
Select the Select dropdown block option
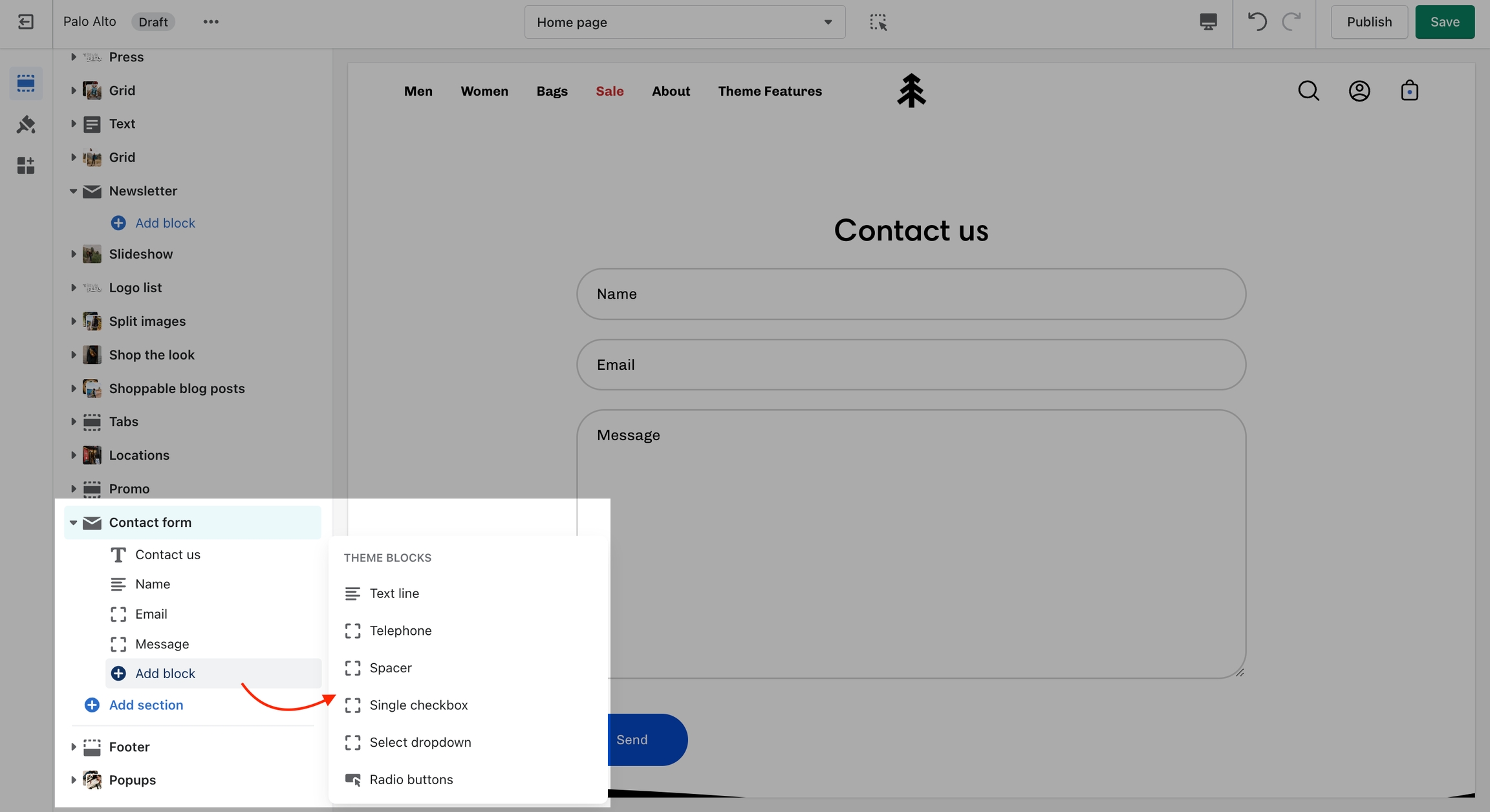[420, 742]
